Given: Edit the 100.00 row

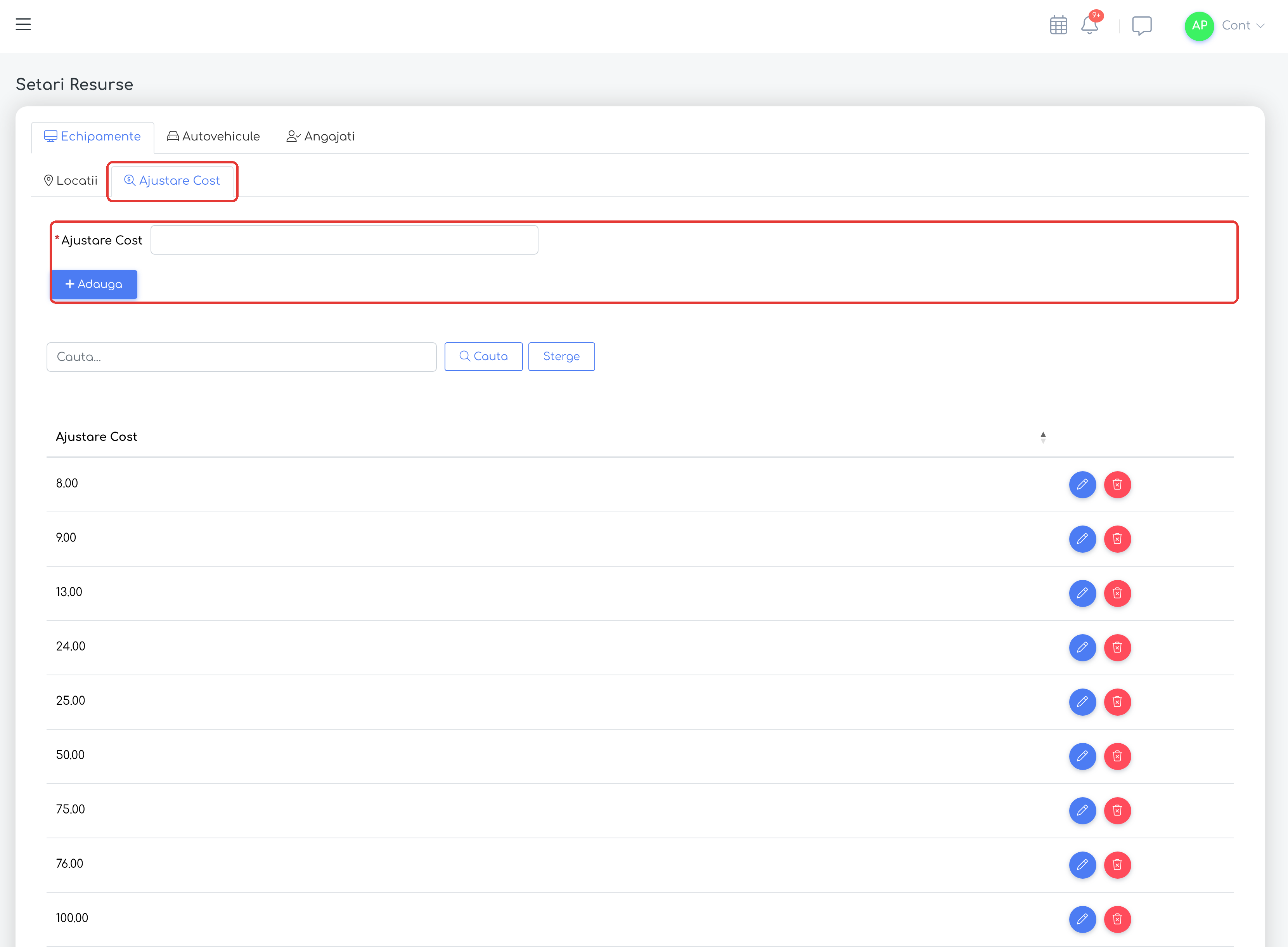Looking at the screenshot, I should point(1082,919).
